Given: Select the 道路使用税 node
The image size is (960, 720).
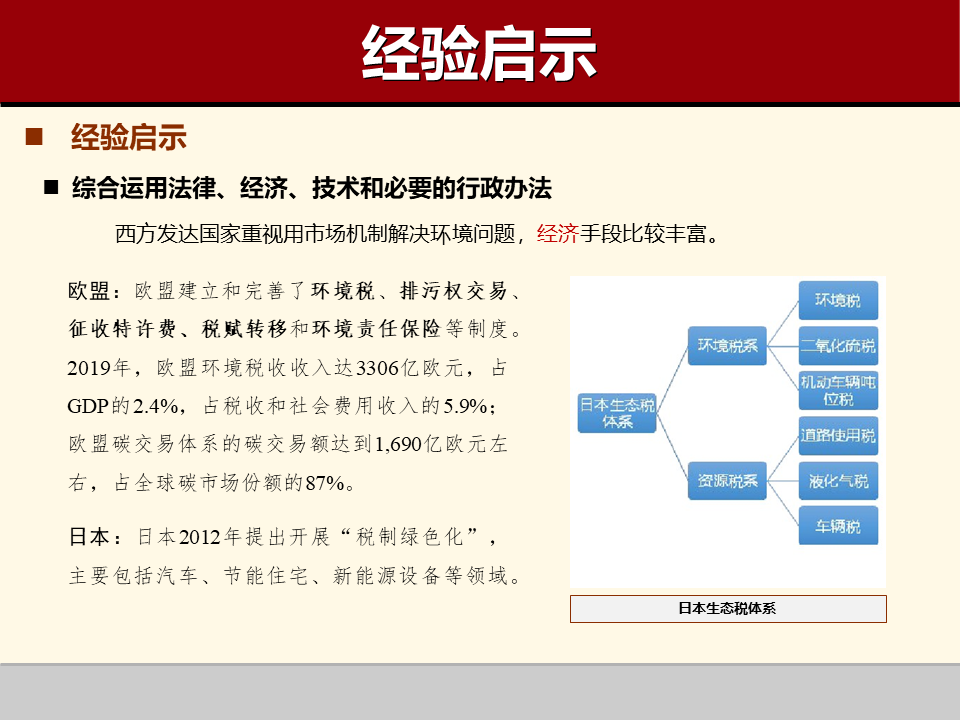Looking at the screenshot, I should pyautogui.click(x=840, y=435).
